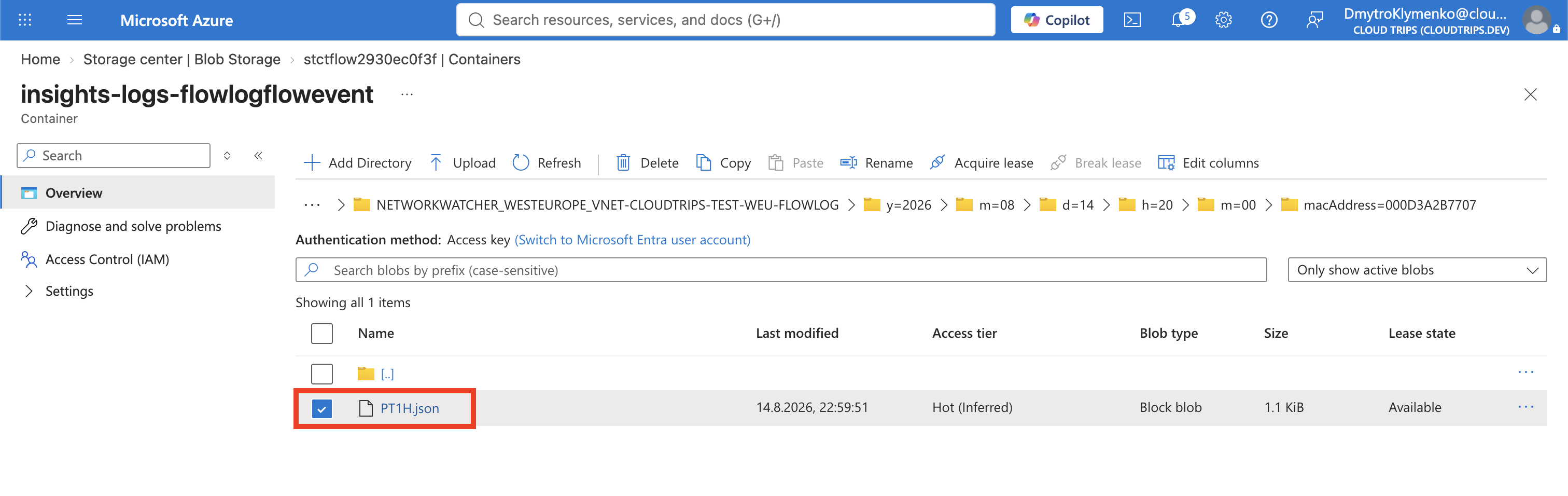Open Only show active blobs dropdown
The height and width of the screenshot is (496, 1568).
point(1417,270)
